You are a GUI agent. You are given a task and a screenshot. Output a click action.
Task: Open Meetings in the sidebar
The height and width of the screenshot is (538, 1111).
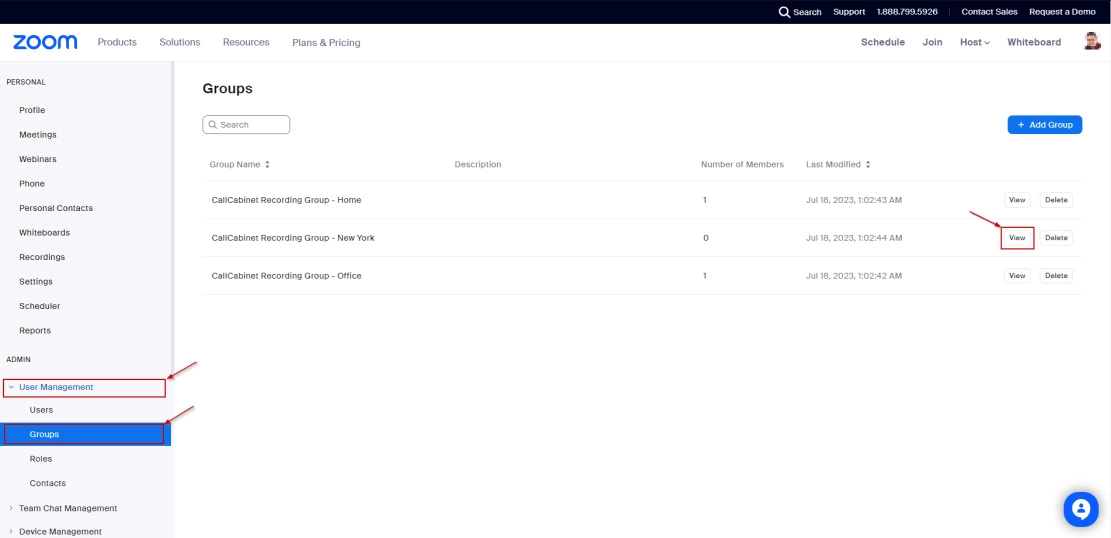[38, 135]
